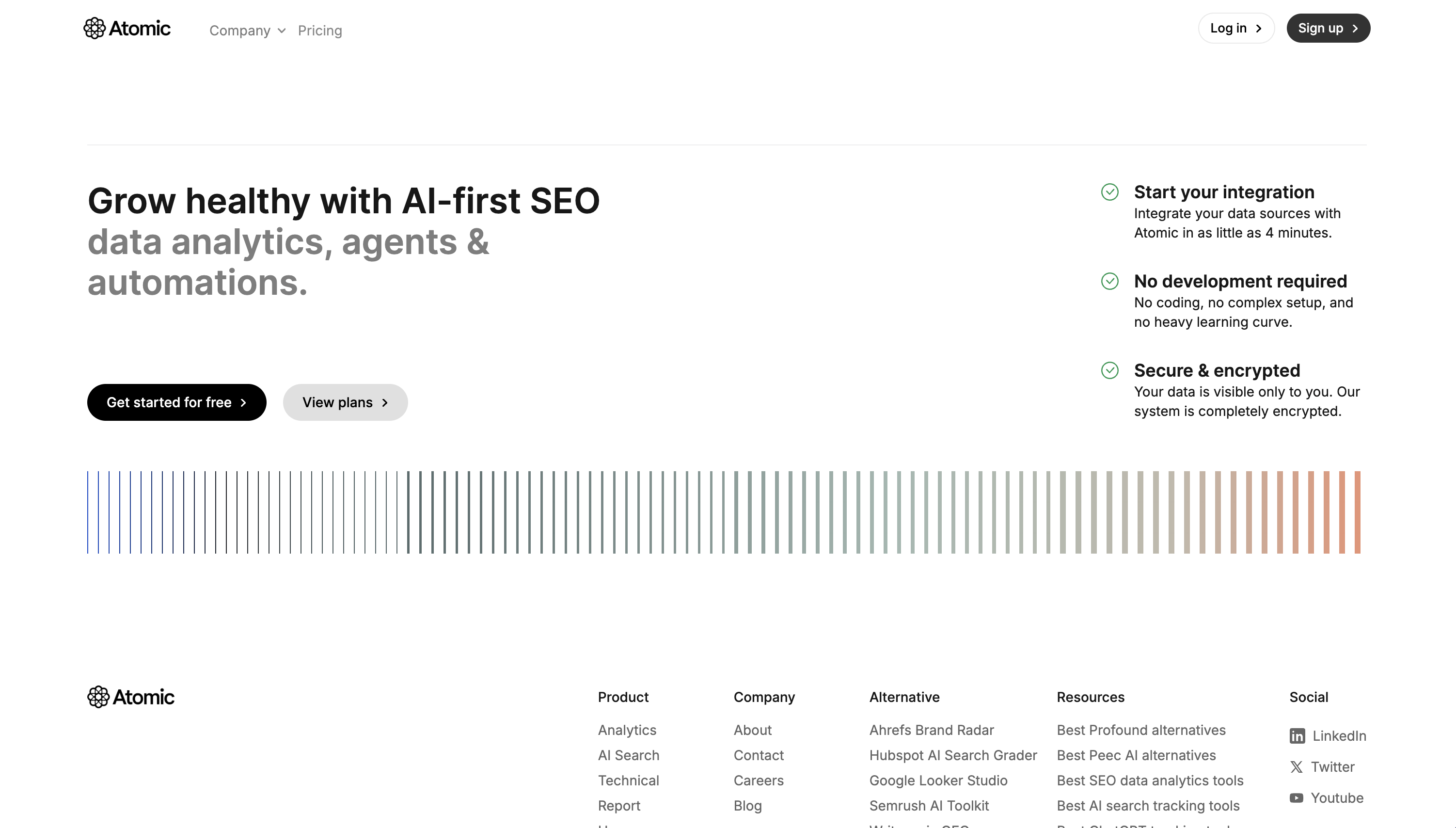The width and height of the screenshot is (1456, 828).
Task: Expand the Company dropdown chevron
Action: click(282, 31)
